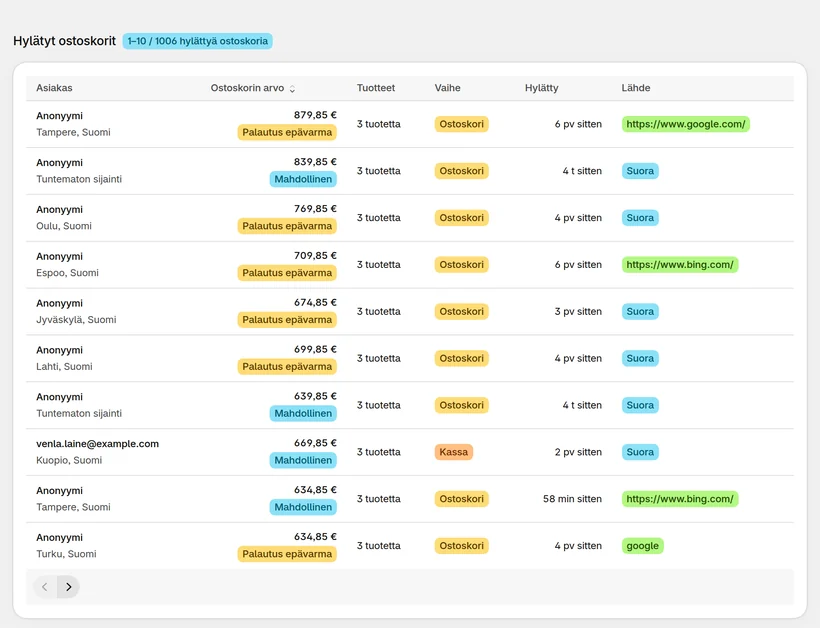Click Mahdollinen badge under 839,85 €

(303, 179)
